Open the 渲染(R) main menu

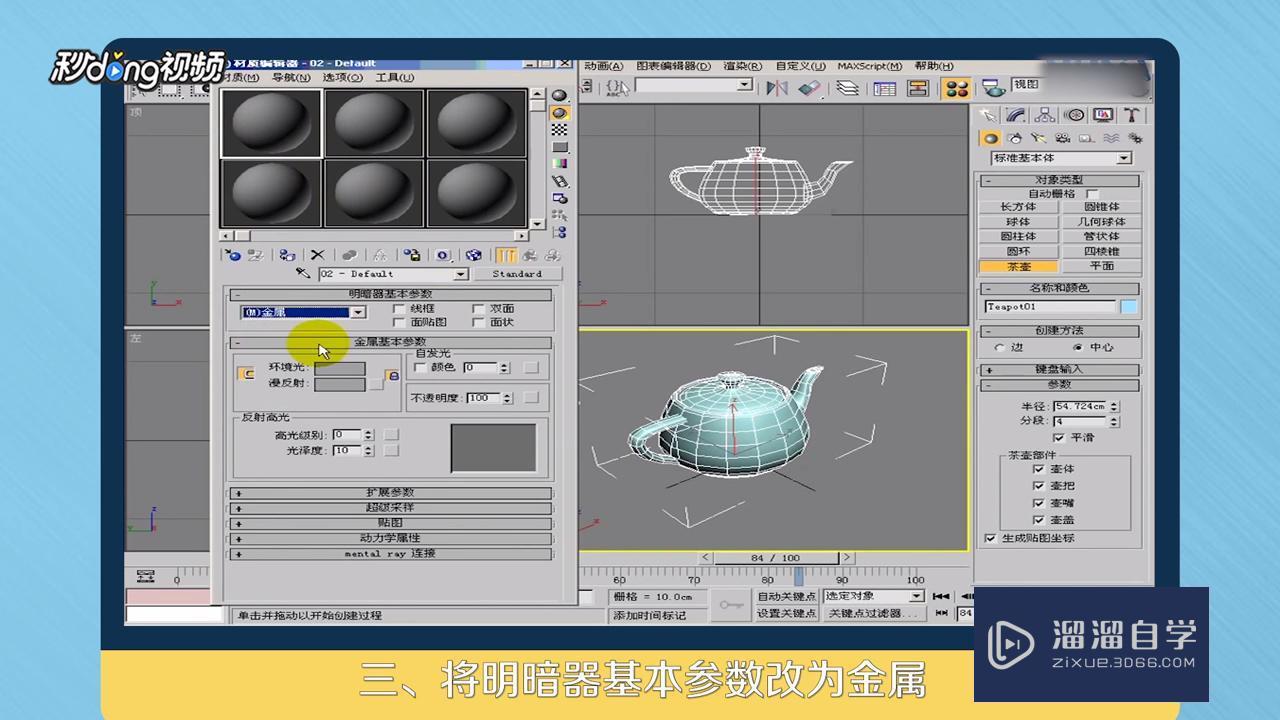pos(742,66)
